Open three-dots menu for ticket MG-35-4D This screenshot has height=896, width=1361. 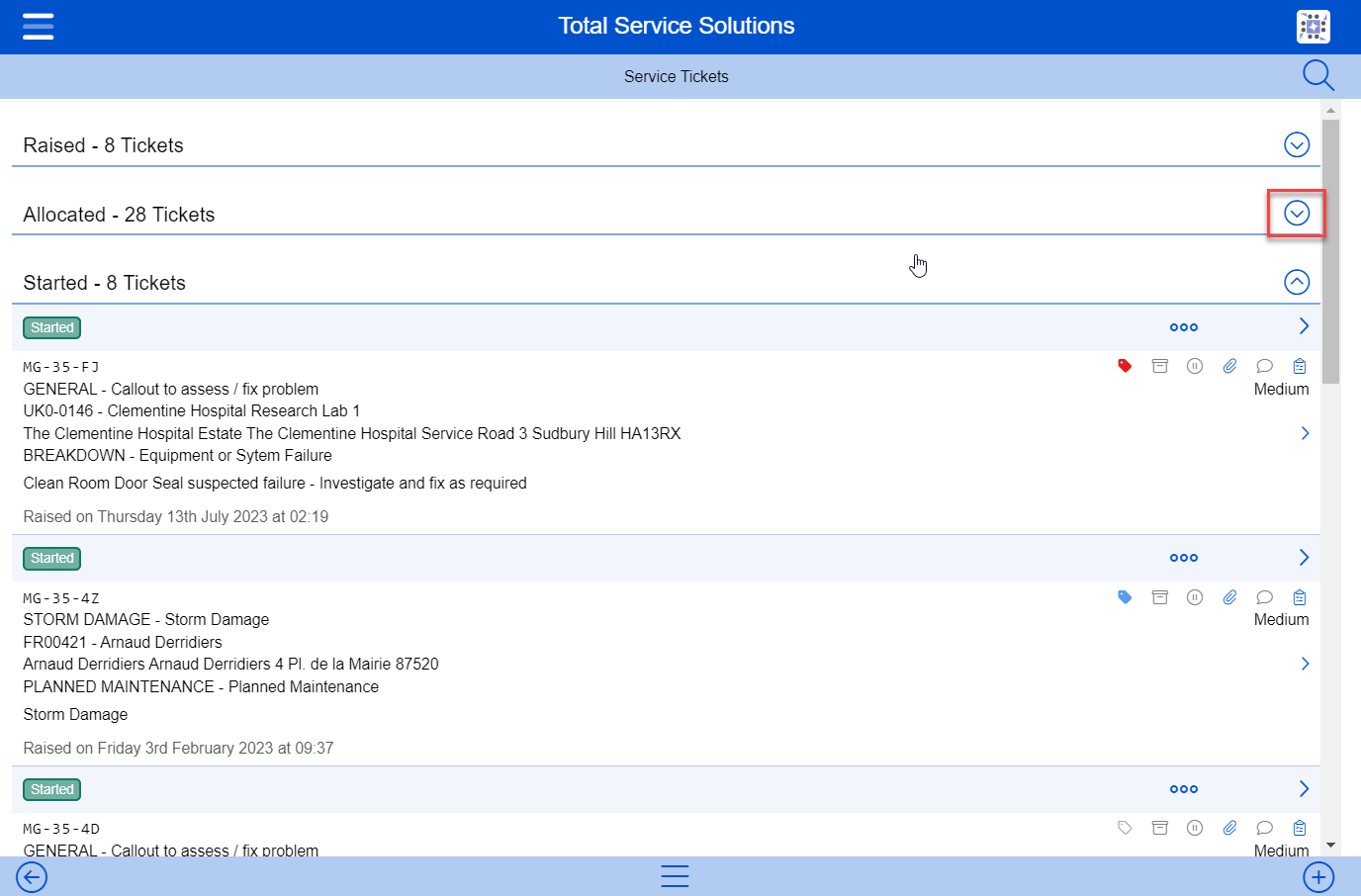(1184, 789)
